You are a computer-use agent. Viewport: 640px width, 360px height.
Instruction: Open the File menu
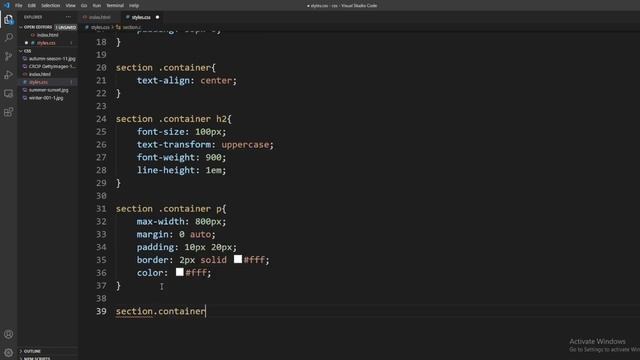18,6
